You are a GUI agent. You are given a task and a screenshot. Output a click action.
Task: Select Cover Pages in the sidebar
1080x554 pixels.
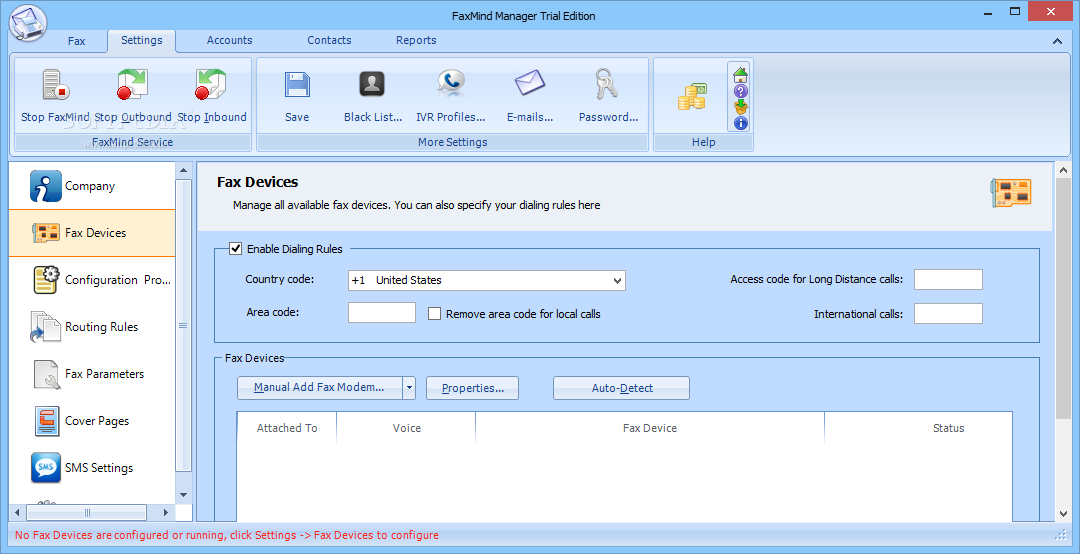[92, 420]
